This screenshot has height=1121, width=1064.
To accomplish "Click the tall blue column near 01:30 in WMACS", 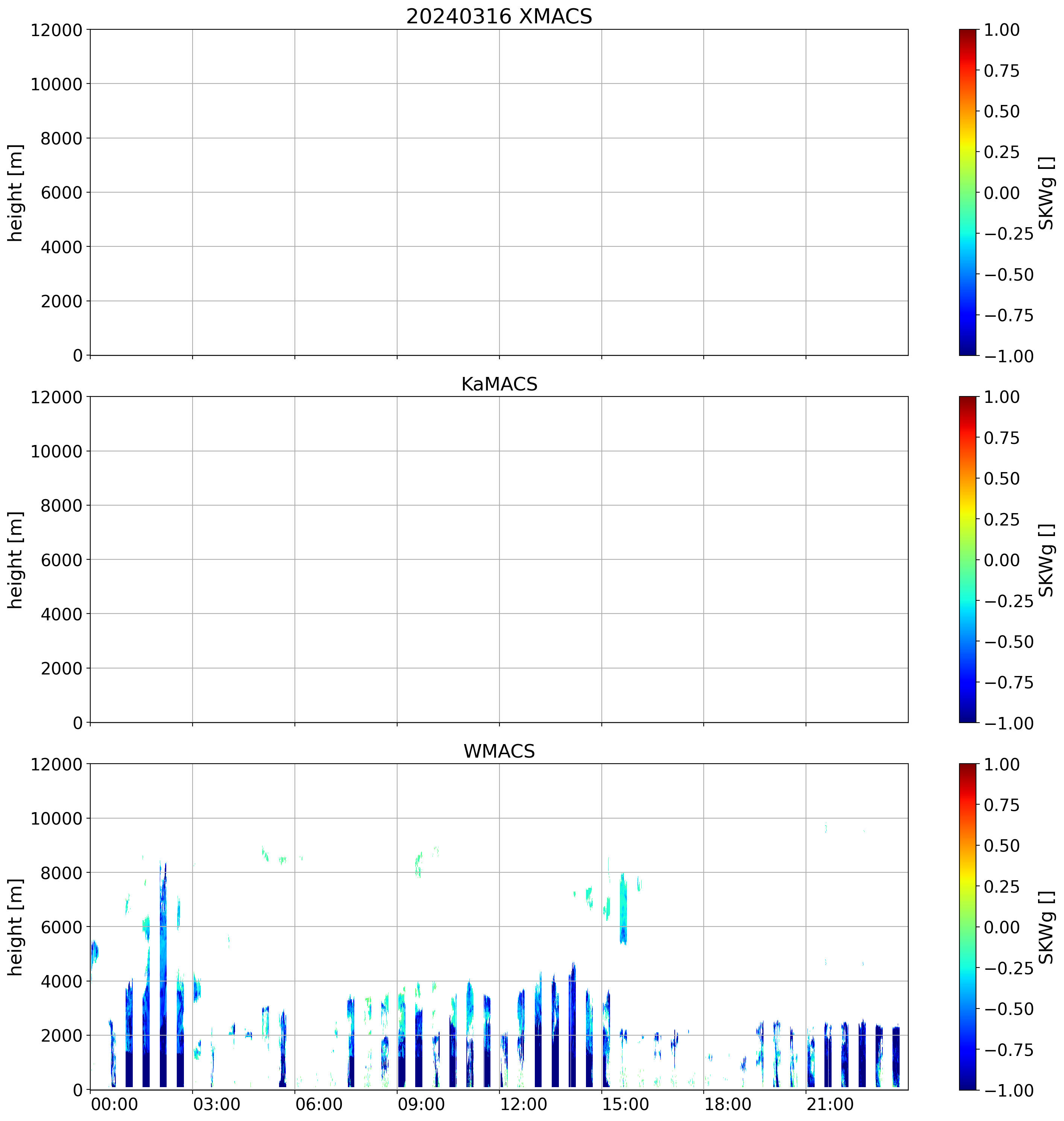I will click(163, 976).
